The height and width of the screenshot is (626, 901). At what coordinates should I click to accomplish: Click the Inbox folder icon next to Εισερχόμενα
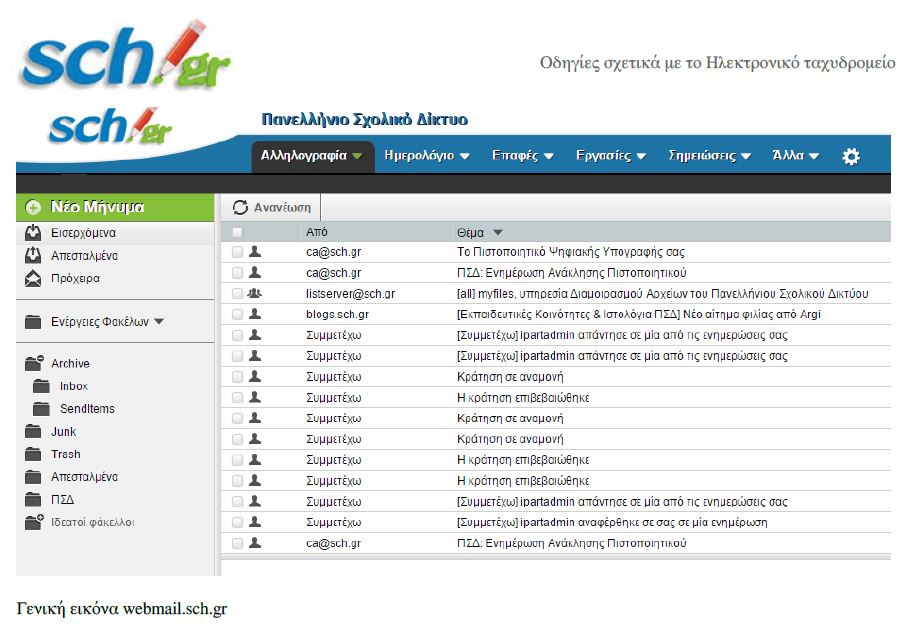(x=33, y=233)
